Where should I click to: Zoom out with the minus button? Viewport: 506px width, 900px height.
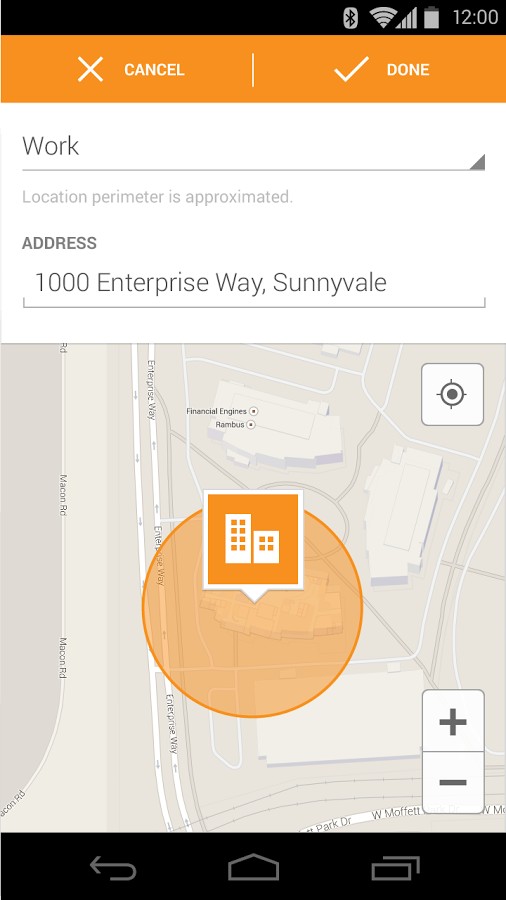coord(453,782)
